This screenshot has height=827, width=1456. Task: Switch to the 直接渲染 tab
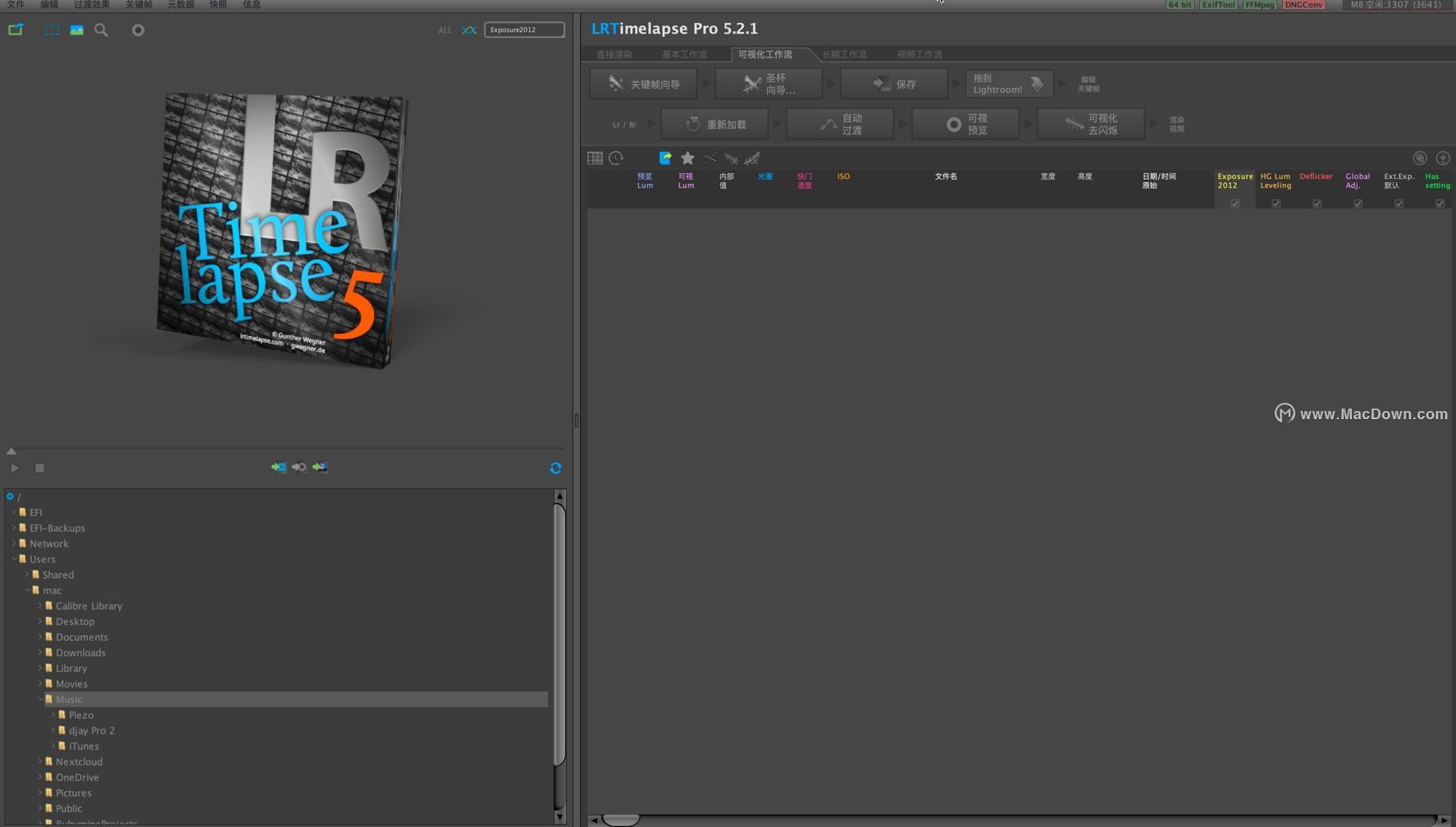tap(614, 54)
